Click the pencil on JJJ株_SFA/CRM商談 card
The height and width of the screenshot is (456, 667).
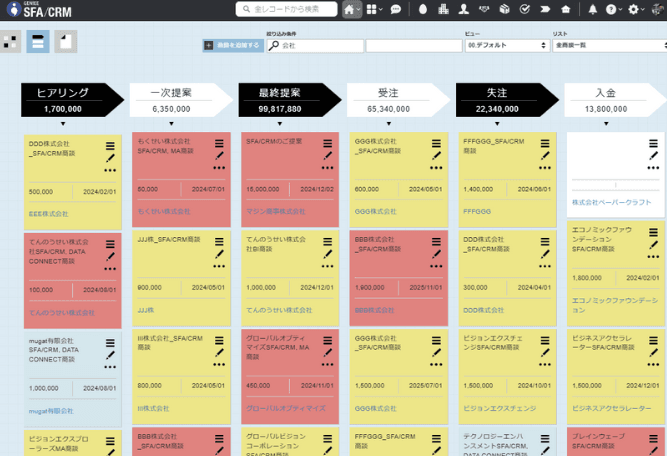coord(219,254)
